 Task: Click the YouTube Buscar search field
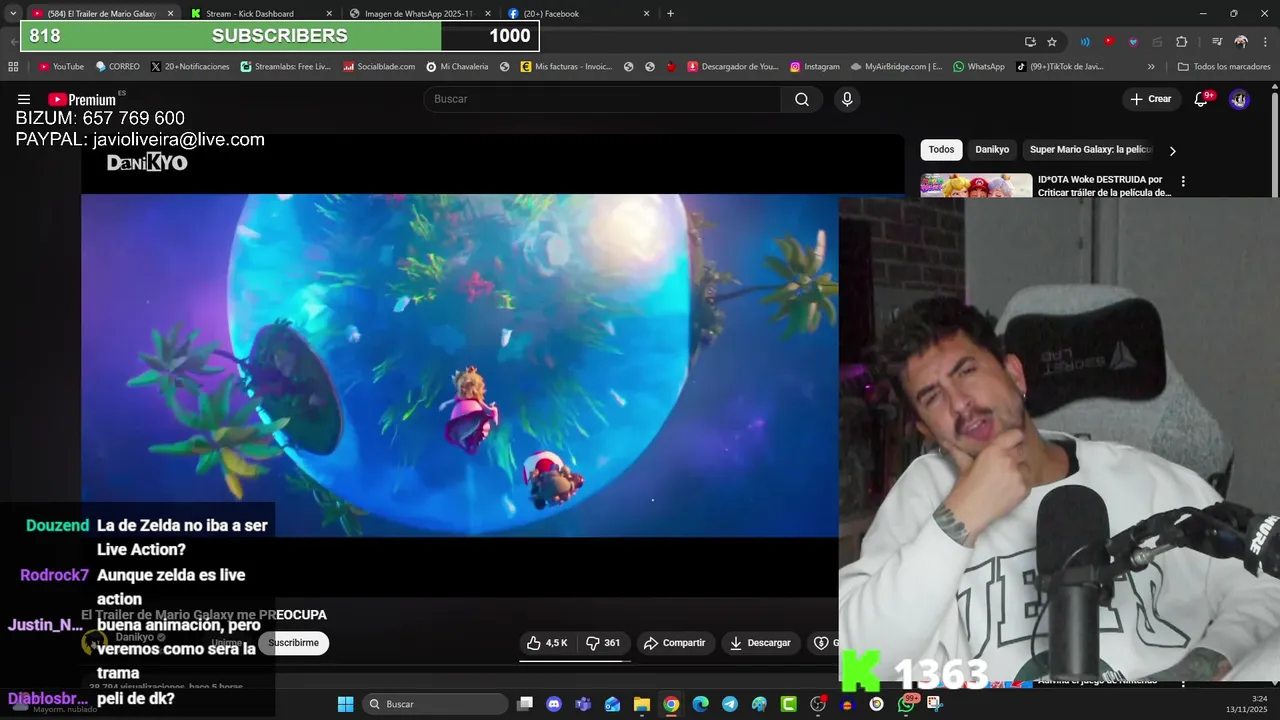click(x=603, y=99)
